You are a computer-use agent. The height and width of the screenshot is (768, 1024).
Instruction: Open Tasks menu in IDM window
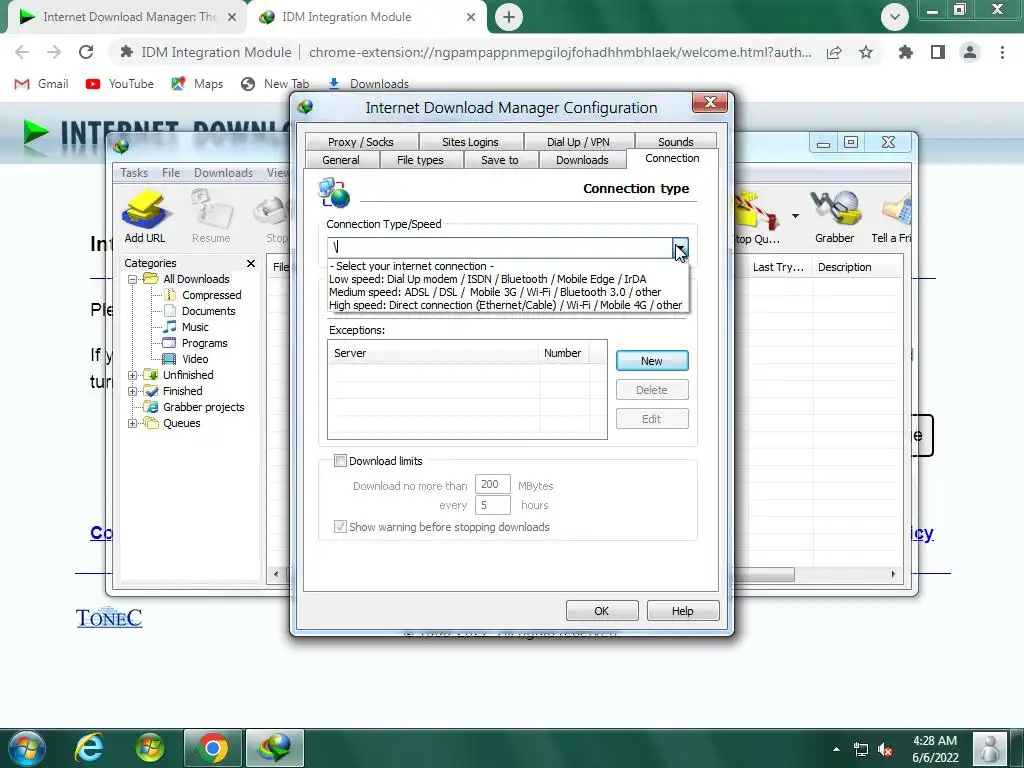click(x=134, y=172)
